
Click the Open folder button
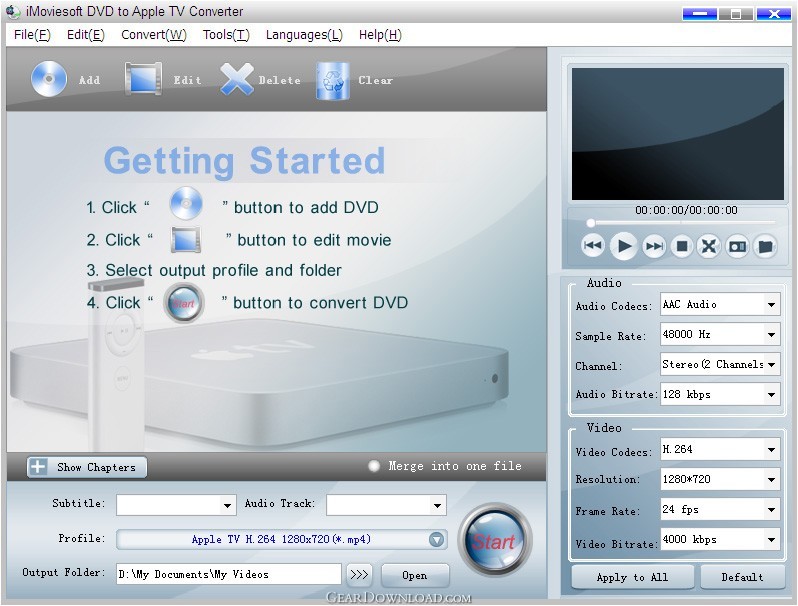[415, 575]
